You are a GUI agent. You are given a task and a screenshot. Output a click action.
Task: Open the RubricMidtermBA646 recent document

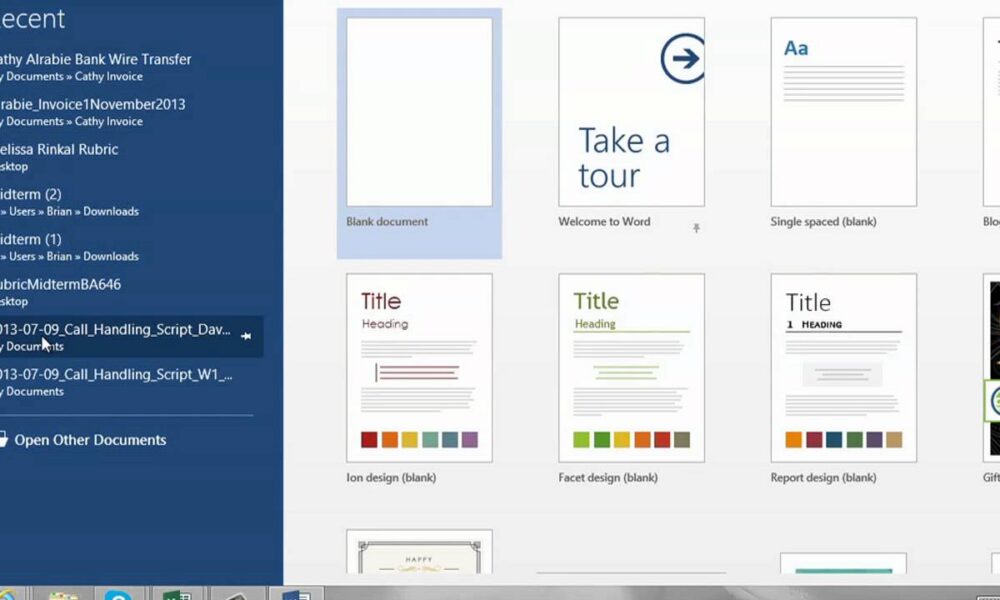[62, 284]
